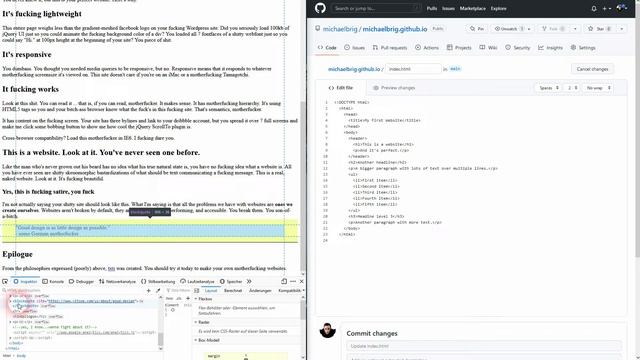Open the Laufzeitanalyse devtools tab
Viewport: 640px width, 360px height.
(x=197, y=282)
